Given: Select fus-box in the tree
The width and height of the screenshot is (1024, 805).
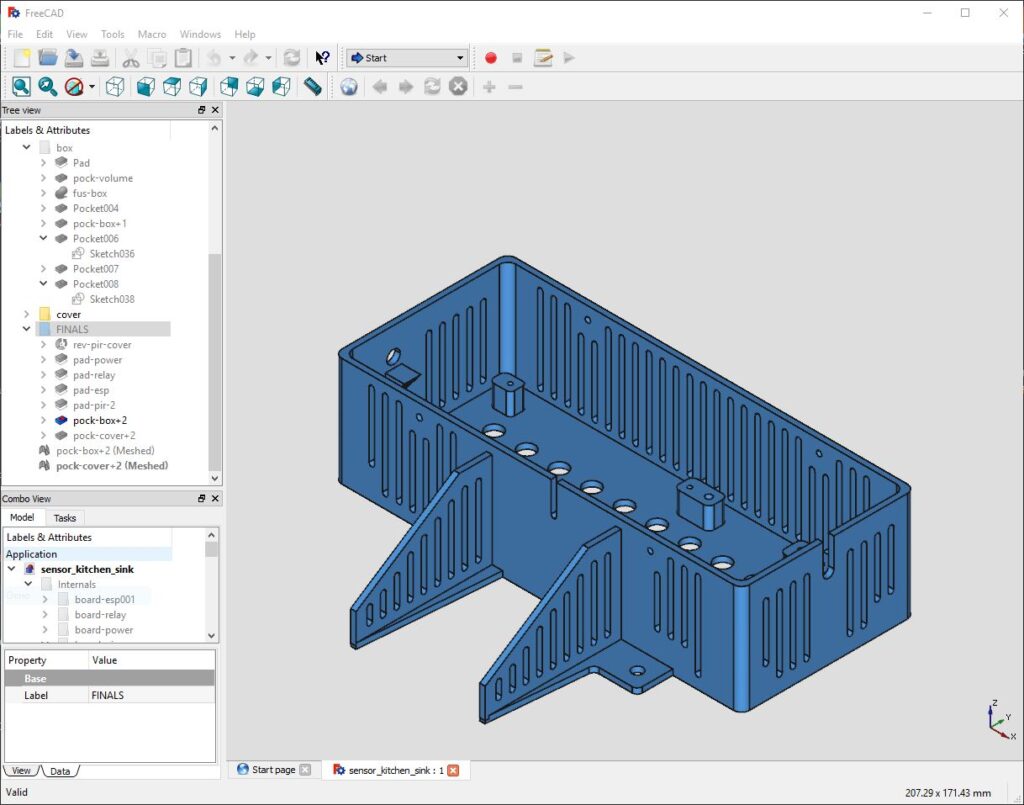Looking at the screenshot, I should click(90, 193).
